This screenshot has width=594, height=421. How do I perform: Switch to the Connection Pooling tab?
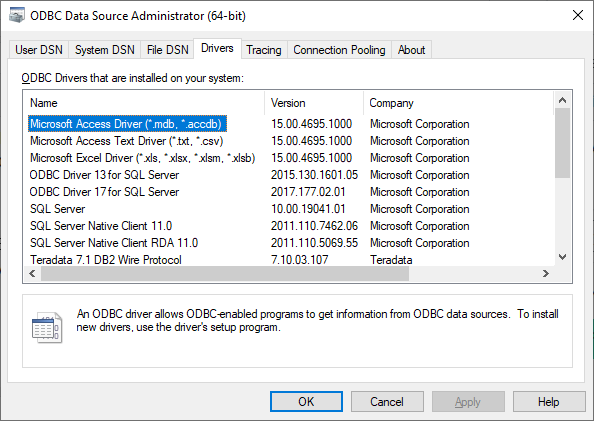pos(339,50)
